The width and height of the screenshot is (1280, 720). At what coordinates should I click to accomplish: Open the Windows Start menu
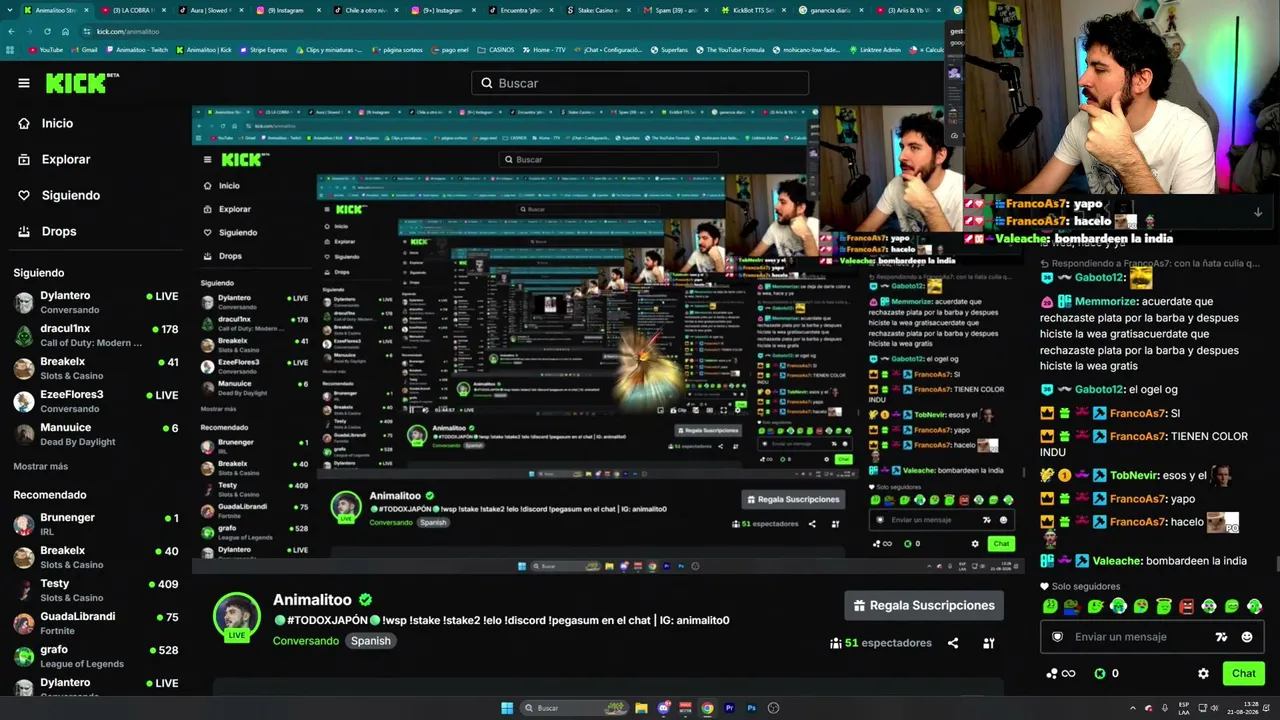click(507, 708)
